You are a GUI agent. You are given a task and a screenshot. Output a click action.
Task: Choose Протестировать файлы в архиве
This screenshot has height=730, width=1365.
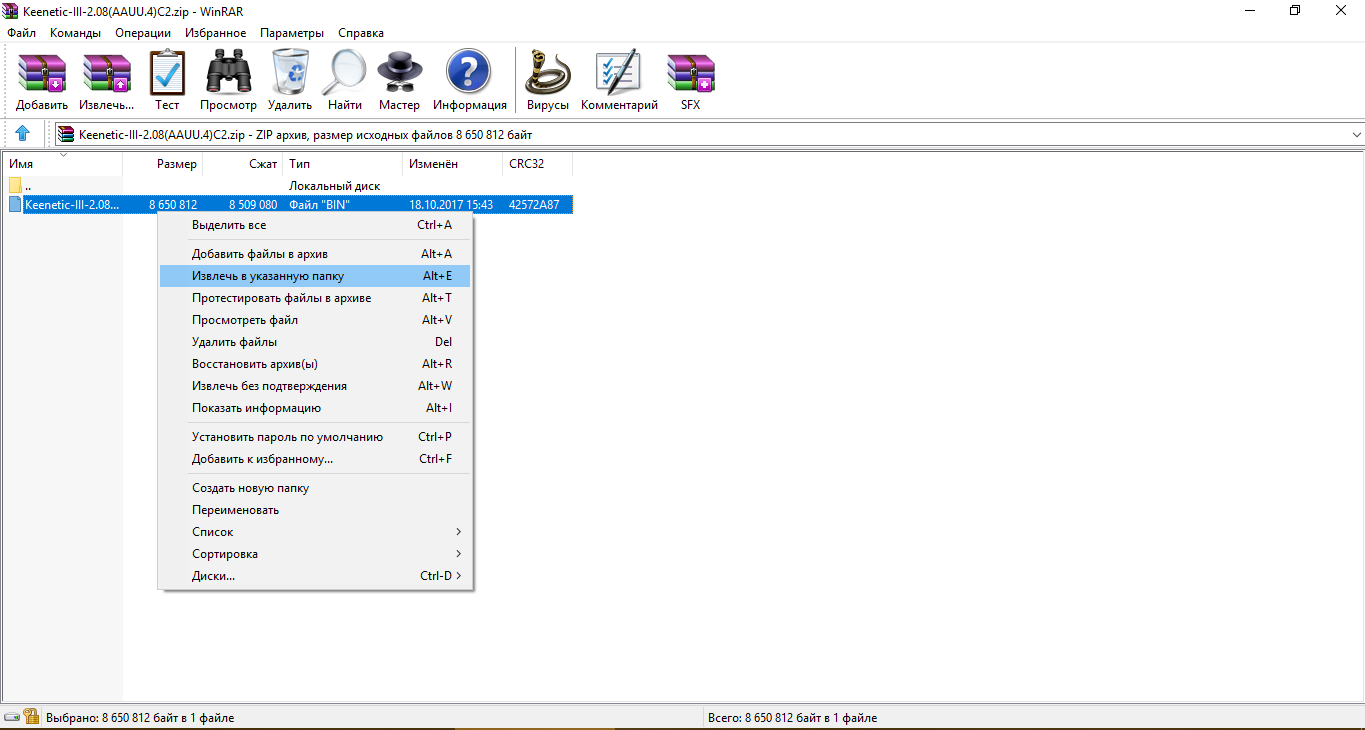click(x=315, y=298)
